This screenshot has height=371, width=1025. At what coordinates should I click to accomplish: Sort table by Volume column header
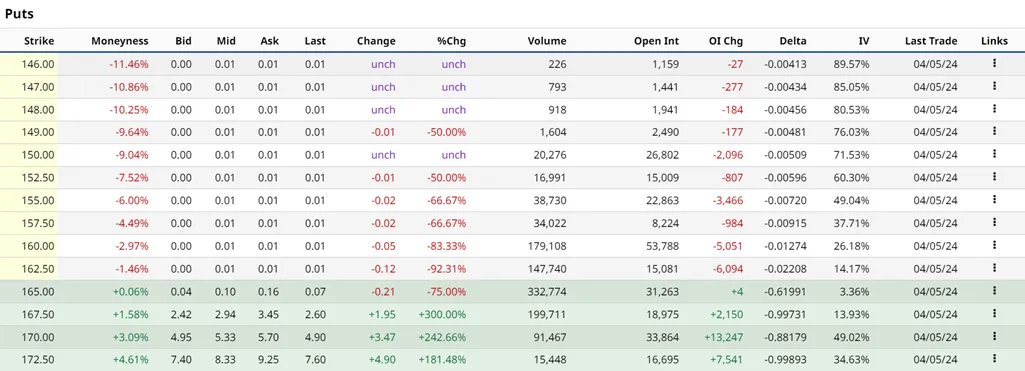tap(547, 40)
